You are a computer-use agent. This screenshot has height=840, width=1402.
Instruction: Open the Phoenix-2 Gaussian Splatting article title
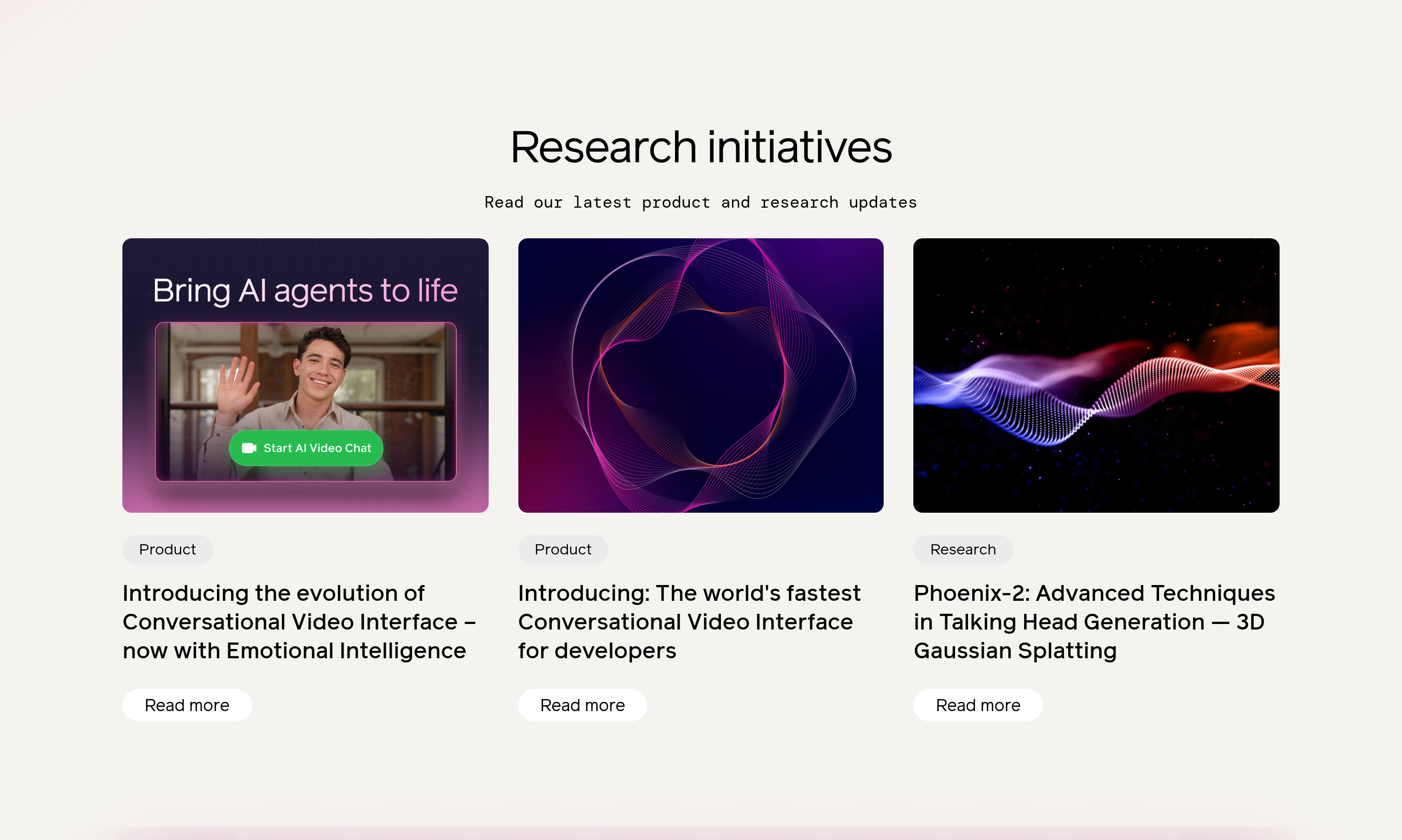1094,622
